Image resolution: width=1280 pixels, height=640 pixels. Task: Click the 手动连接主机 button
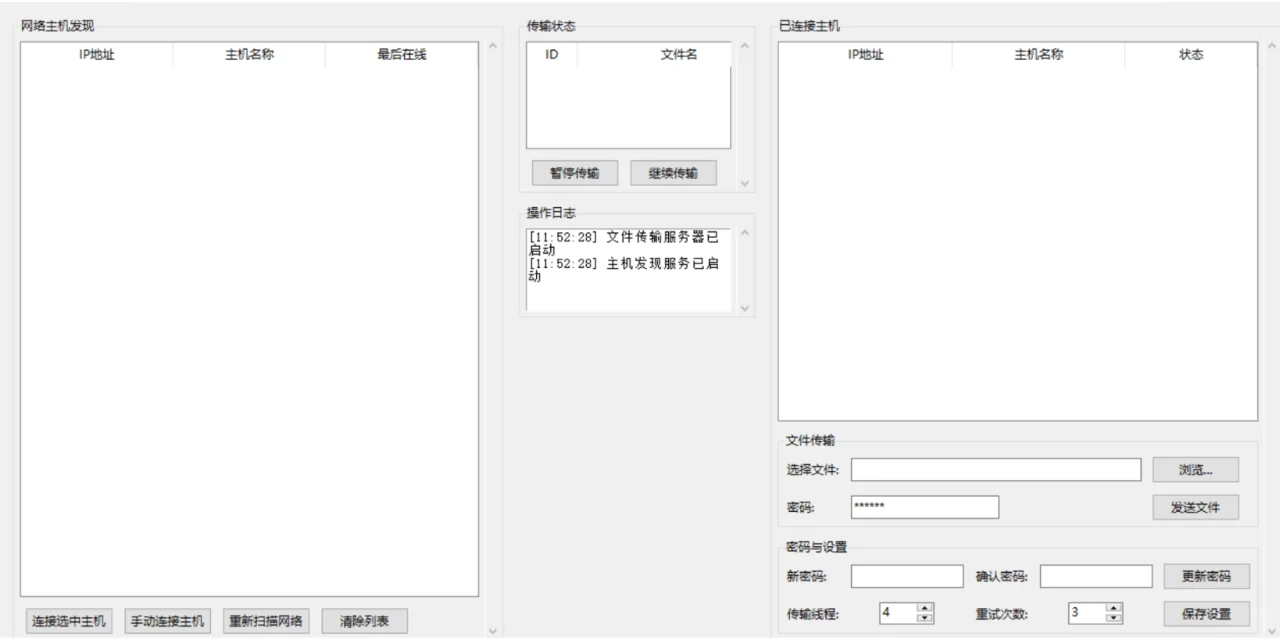pos(167,620)
